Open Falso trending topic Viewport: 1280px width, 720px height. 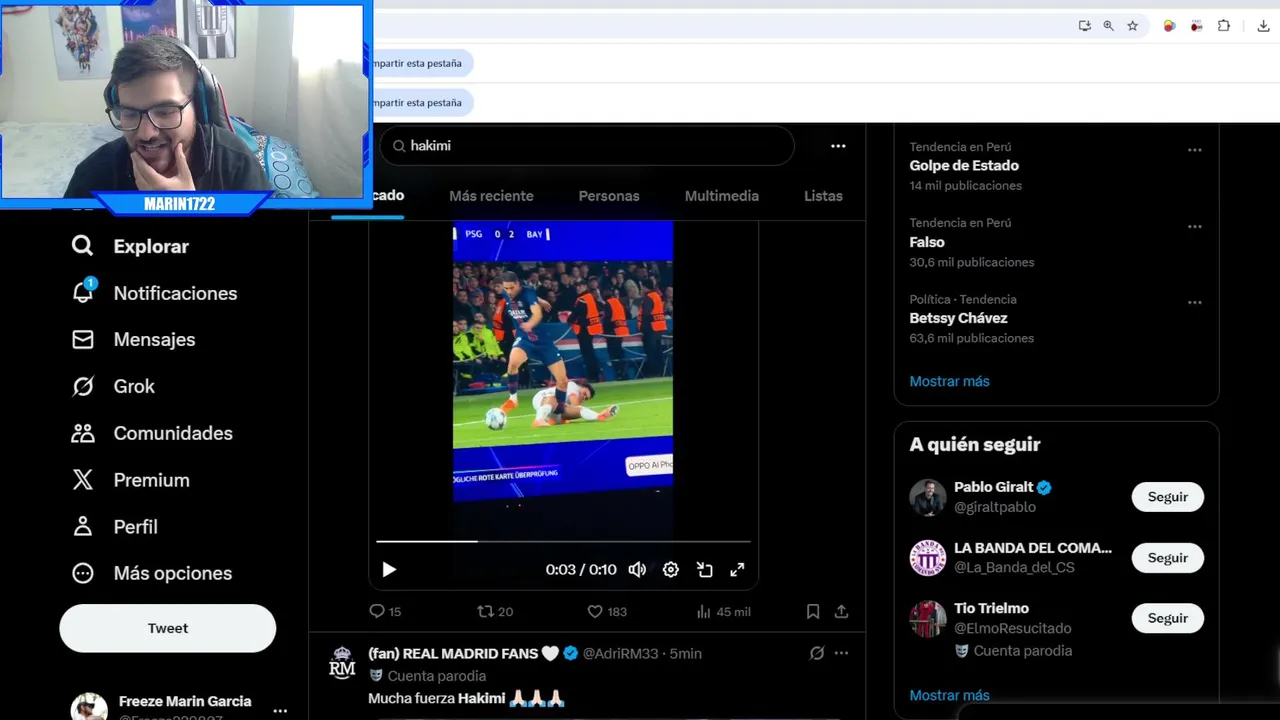[927, 242]
